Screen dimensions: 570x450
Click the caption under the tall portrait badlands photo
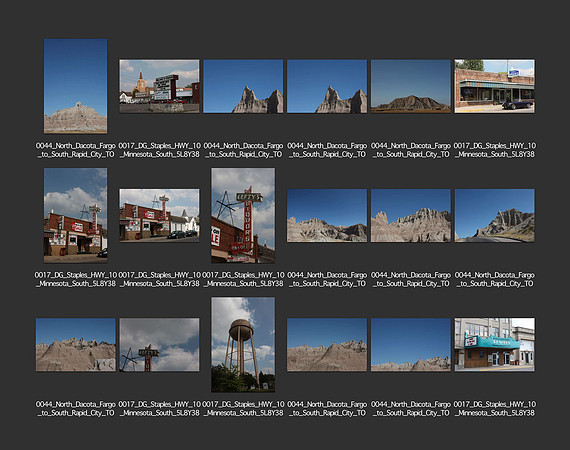click(76, 150)
